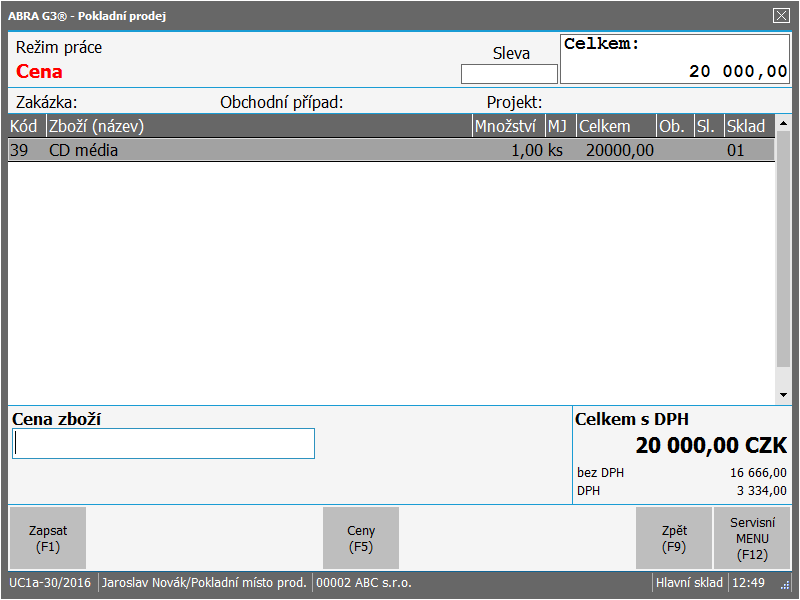Go back with Zpět (F9)
This screenshot has height=600, width=800.
pyautogui.click(x=674, y=538)
